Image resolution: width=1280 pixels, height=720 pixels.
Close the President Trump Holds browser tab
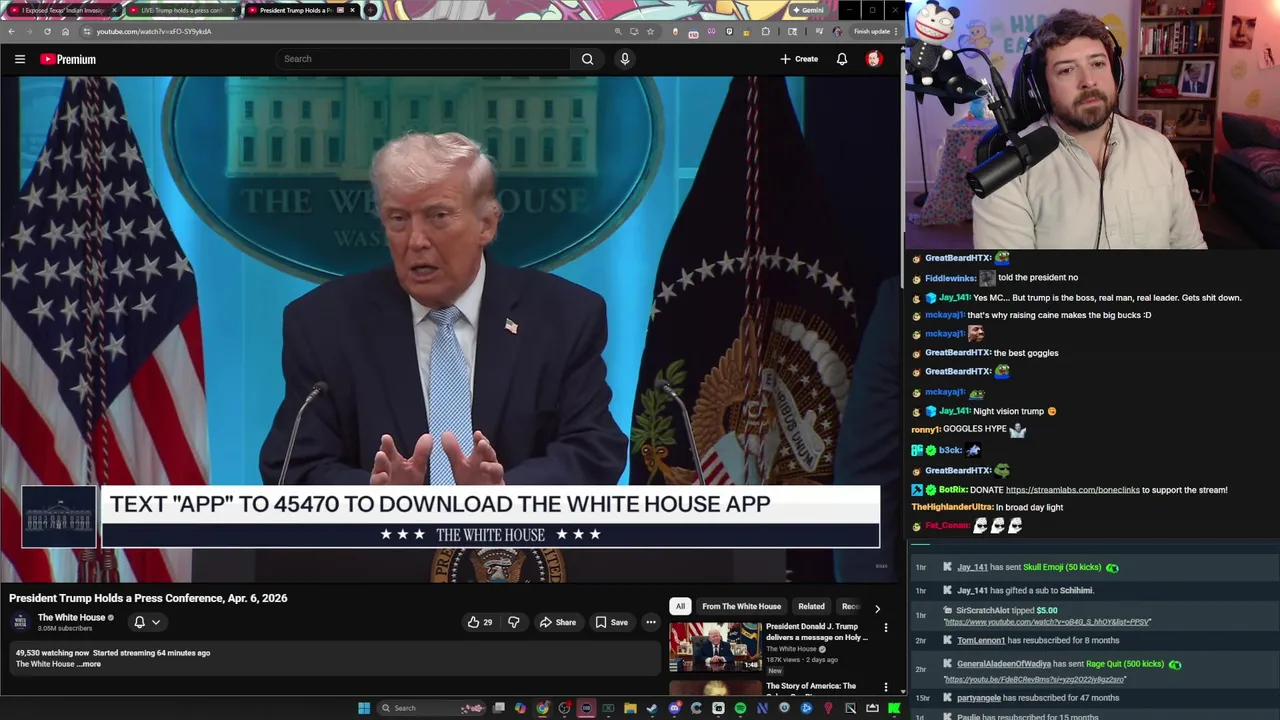[352, 10]
